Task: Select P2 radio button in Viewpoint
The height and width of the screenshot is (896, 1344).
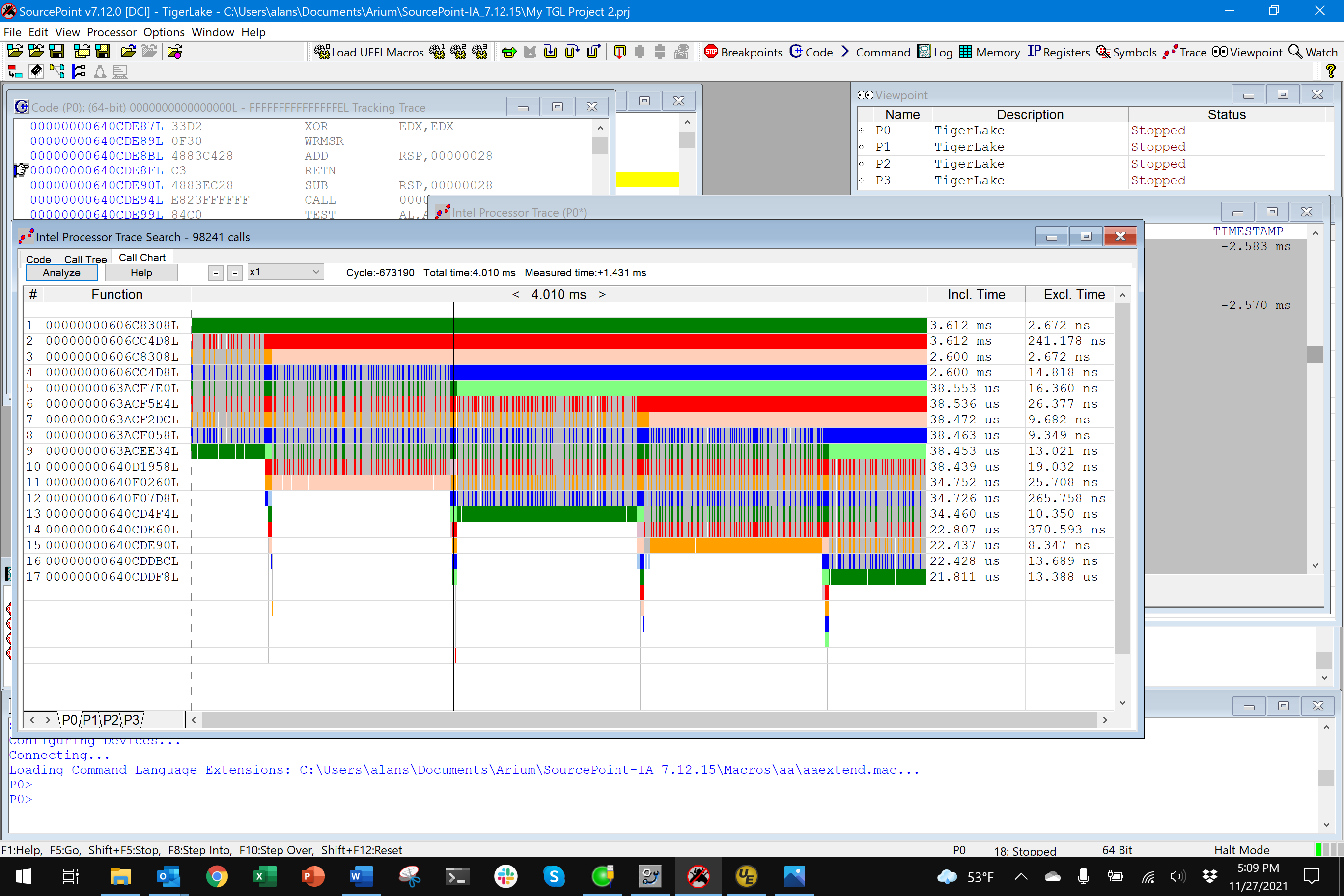Action: pyautogui.click(x=861, y=164)
